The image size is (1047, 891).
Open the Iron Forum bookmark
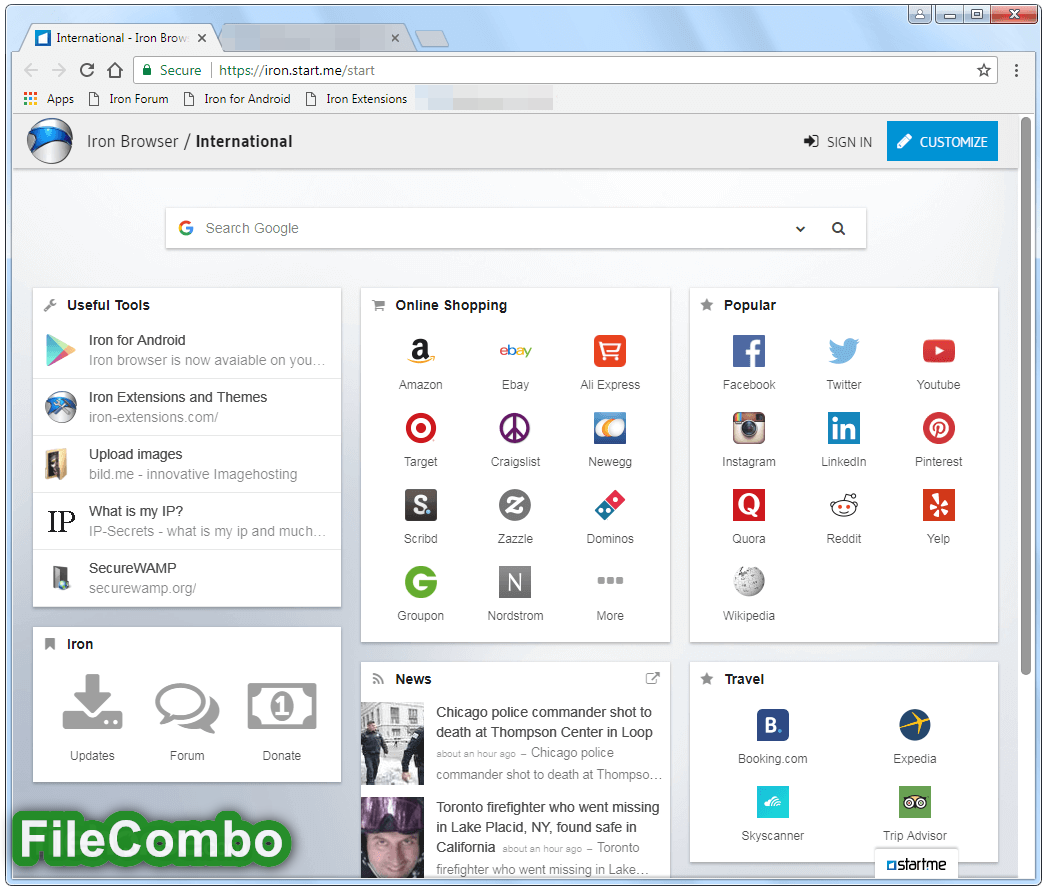128,99
